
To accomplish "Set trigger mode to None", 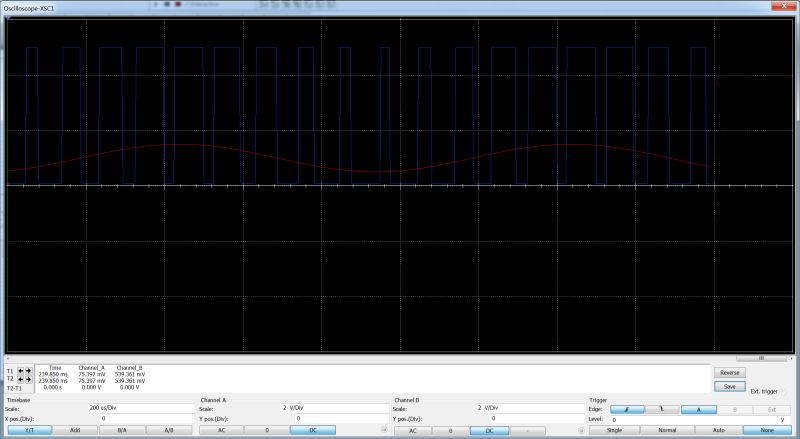I will (x=767, y=430).
